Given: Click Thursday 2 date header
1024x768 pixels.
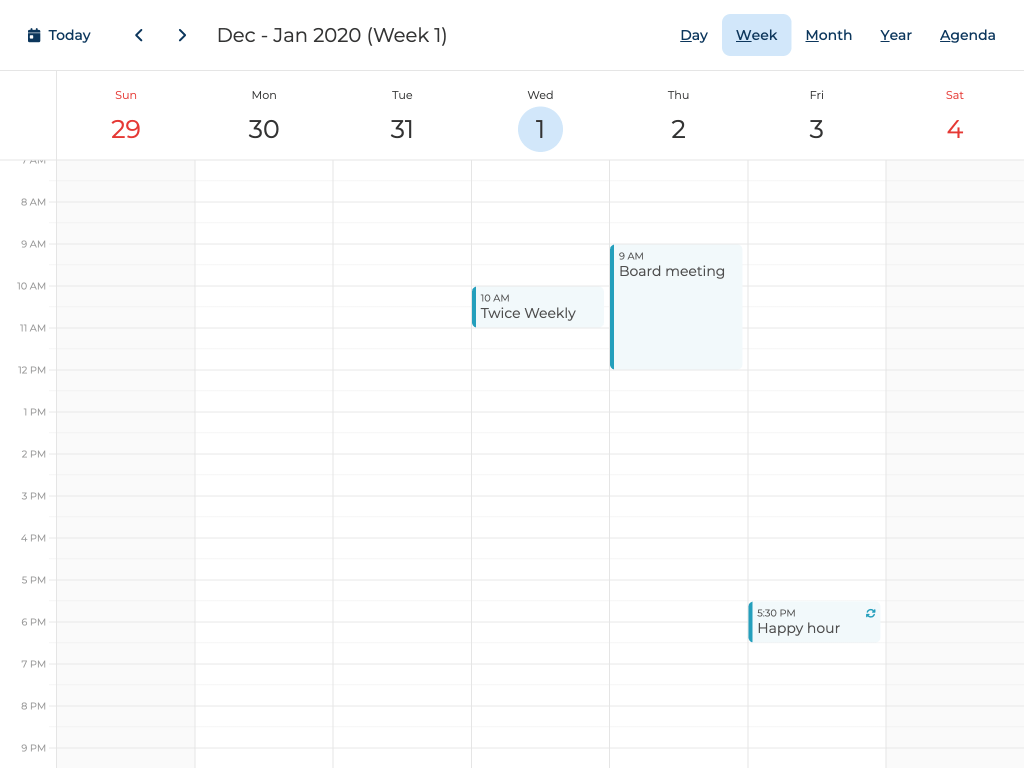Looking at the screenshot, I should [x=678, y=129].
